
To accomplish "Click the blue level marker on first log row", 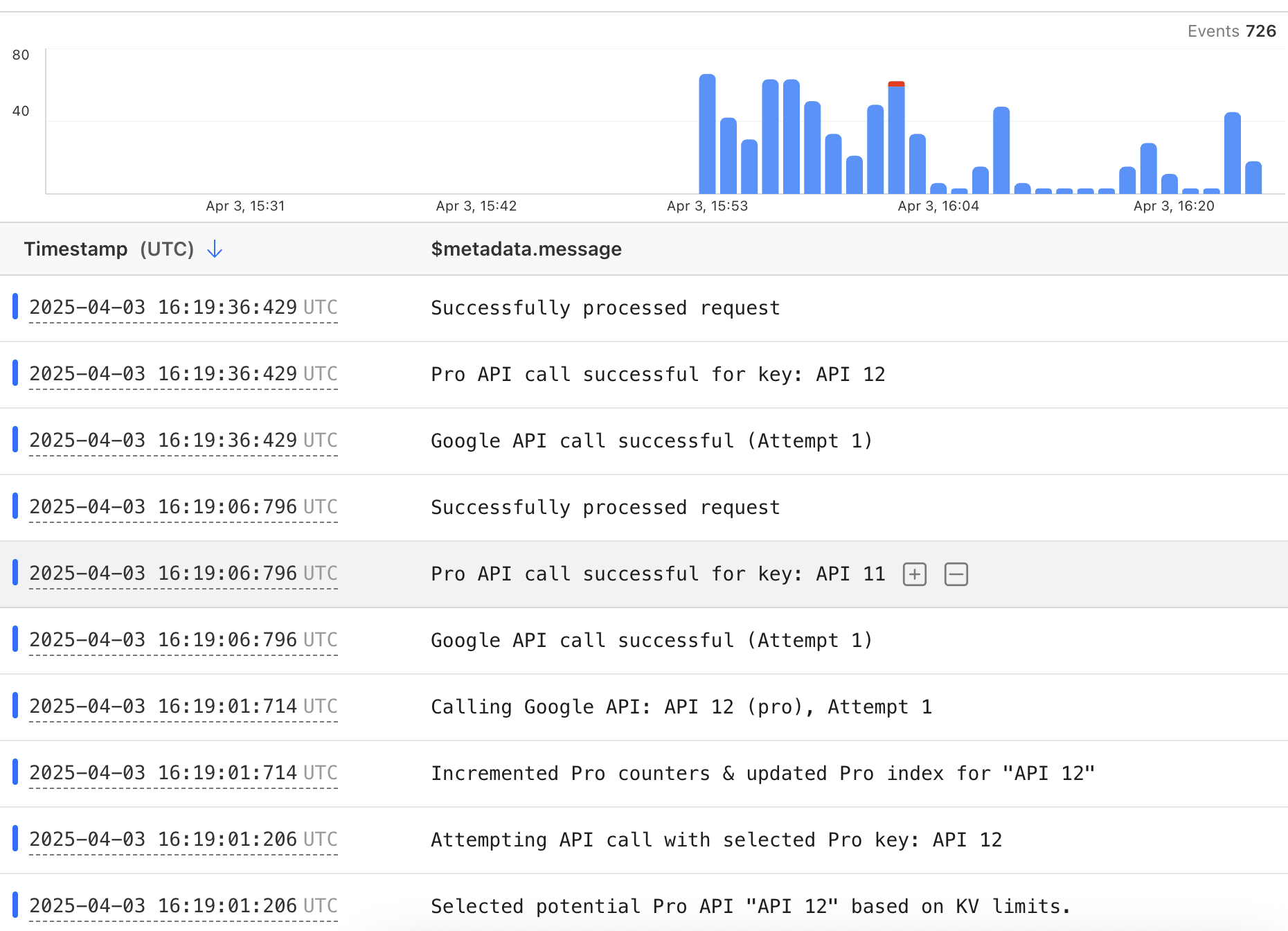I will pyautogui.click(x=15, y=307).
